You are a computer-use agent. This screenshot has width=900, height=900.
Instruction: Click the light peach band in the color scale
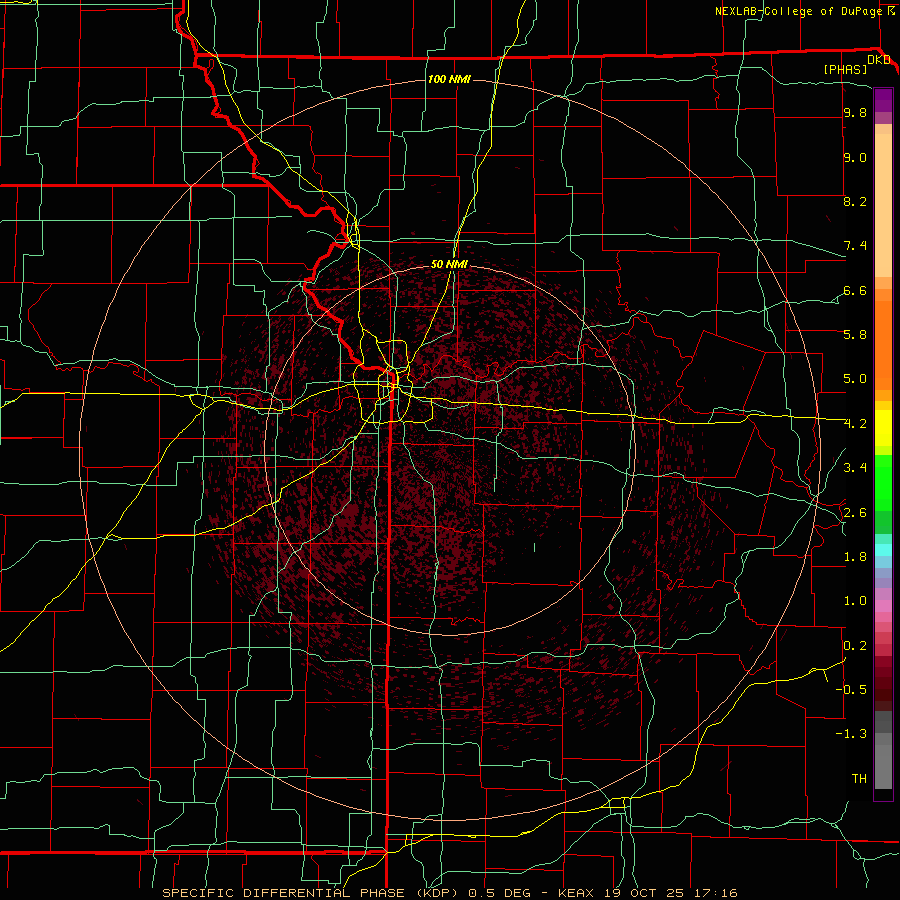(883, 205)
